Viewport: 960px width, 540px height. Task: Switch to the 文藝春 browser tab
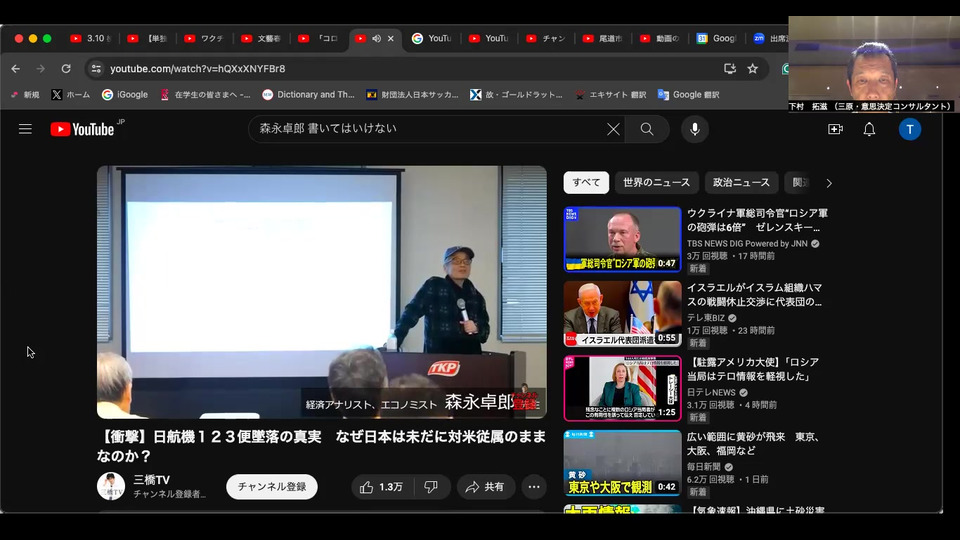pos(262,39)
